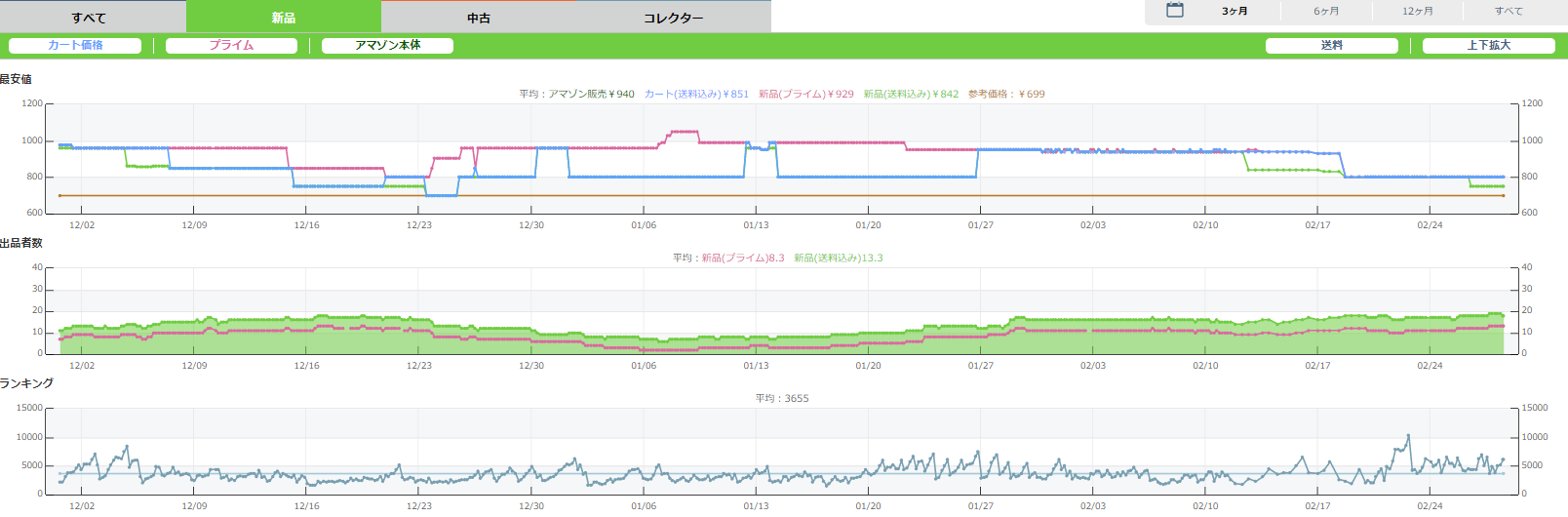Toggle the 送料 shipping option
This screenshot has height=517, width=1568.
coord(1331,46)
